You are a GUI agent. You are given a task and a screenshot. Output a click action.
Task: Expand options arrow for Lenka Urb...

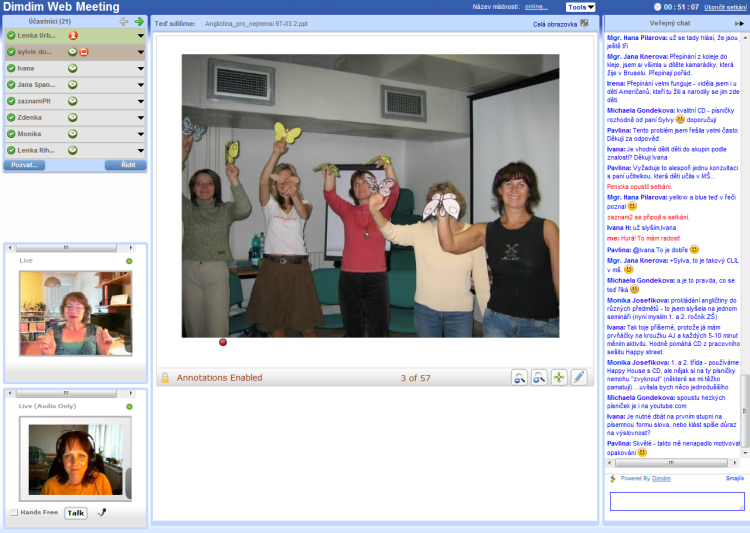click(141, 36)
